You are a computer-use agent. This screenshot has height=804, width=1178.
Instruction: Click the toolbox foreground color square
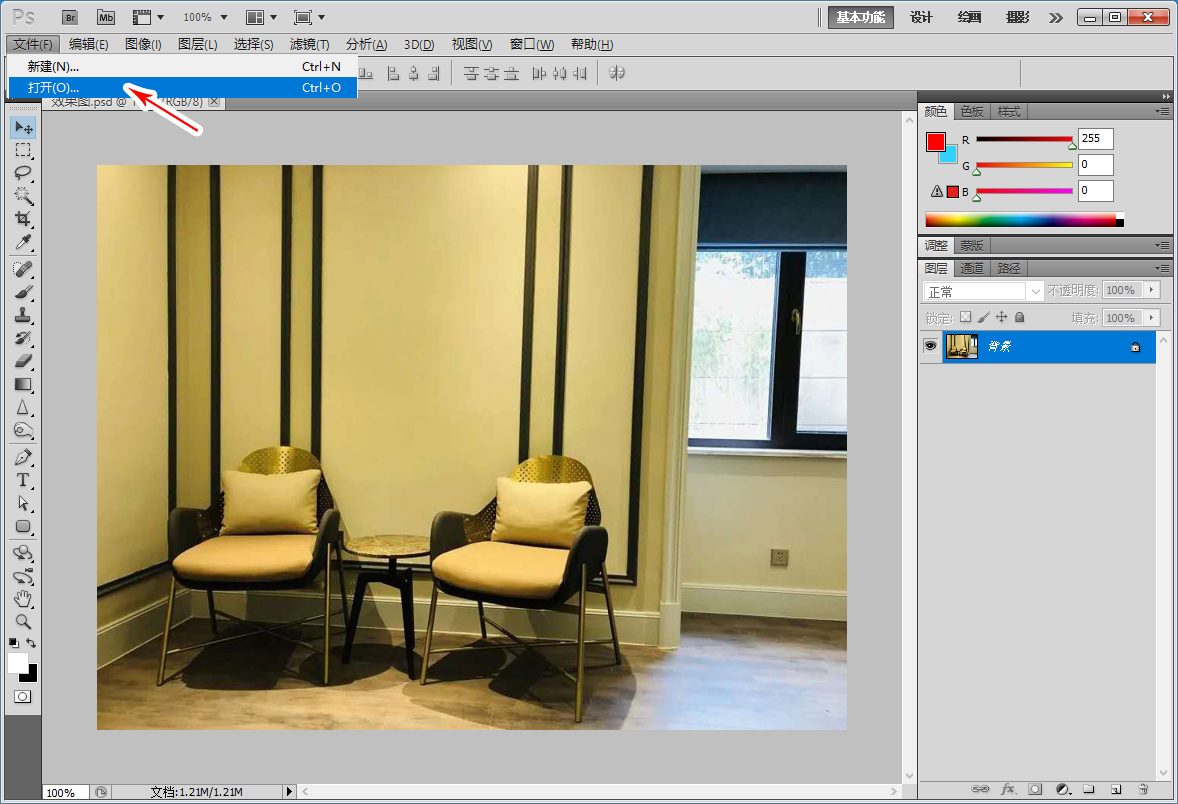pyautogui.click(x=17, y=662)
